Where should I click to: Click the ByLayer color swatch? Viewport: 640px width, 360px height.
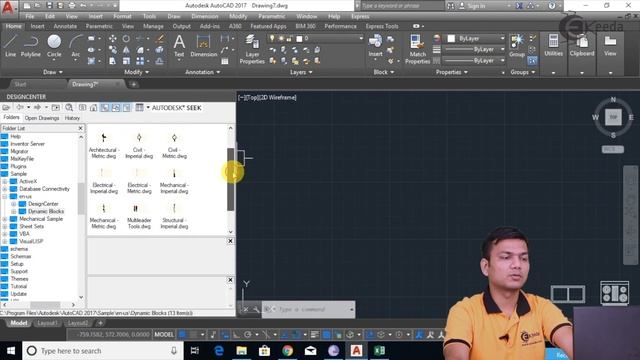point(451,38)
